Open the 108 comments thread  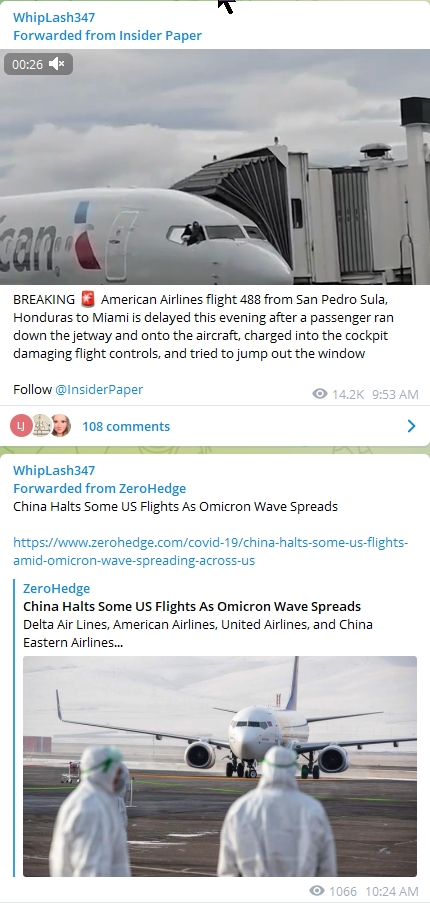click(126, 426)
